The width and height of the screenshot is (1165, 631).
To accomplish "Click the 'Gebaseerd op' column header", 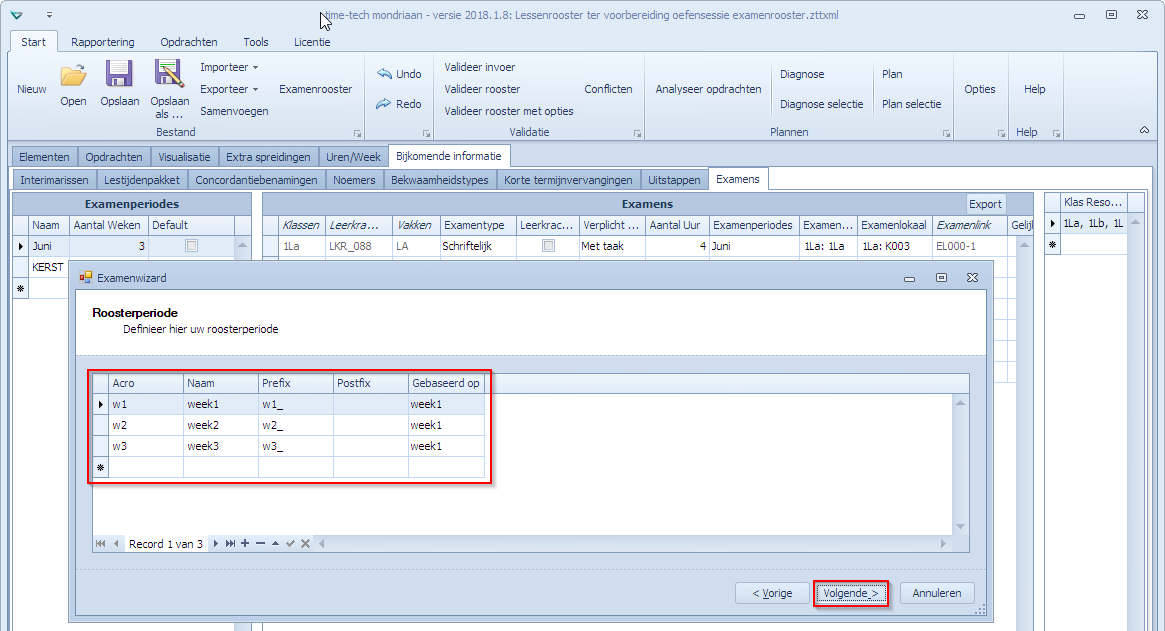I will pyautogui.click(x=447, y=383).
